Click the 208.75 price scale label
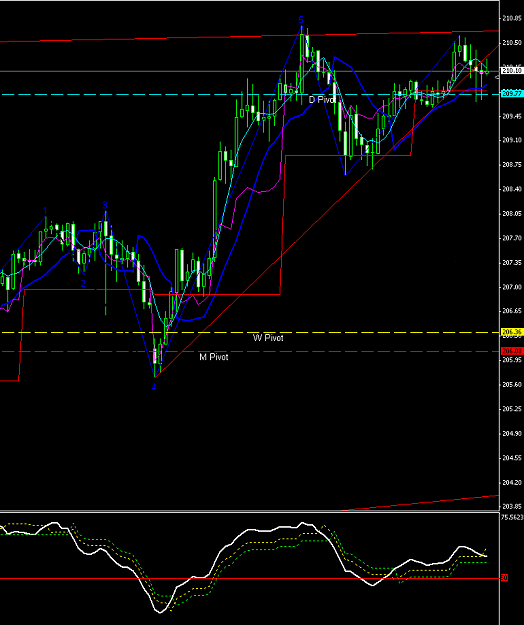524x625 pixels. 512,164
